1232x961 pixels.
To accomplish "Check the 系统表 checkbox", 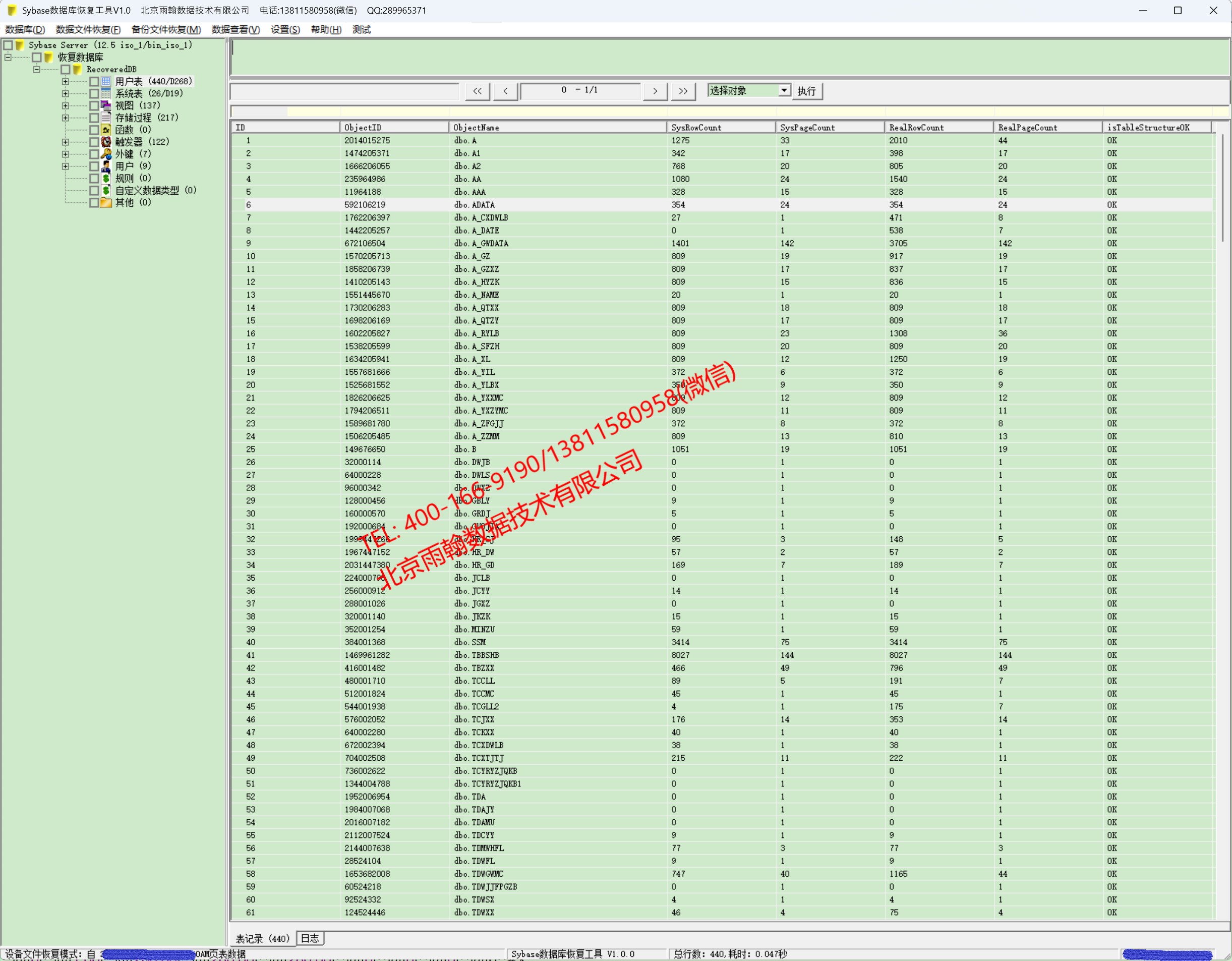I will (x=94, y=94).
